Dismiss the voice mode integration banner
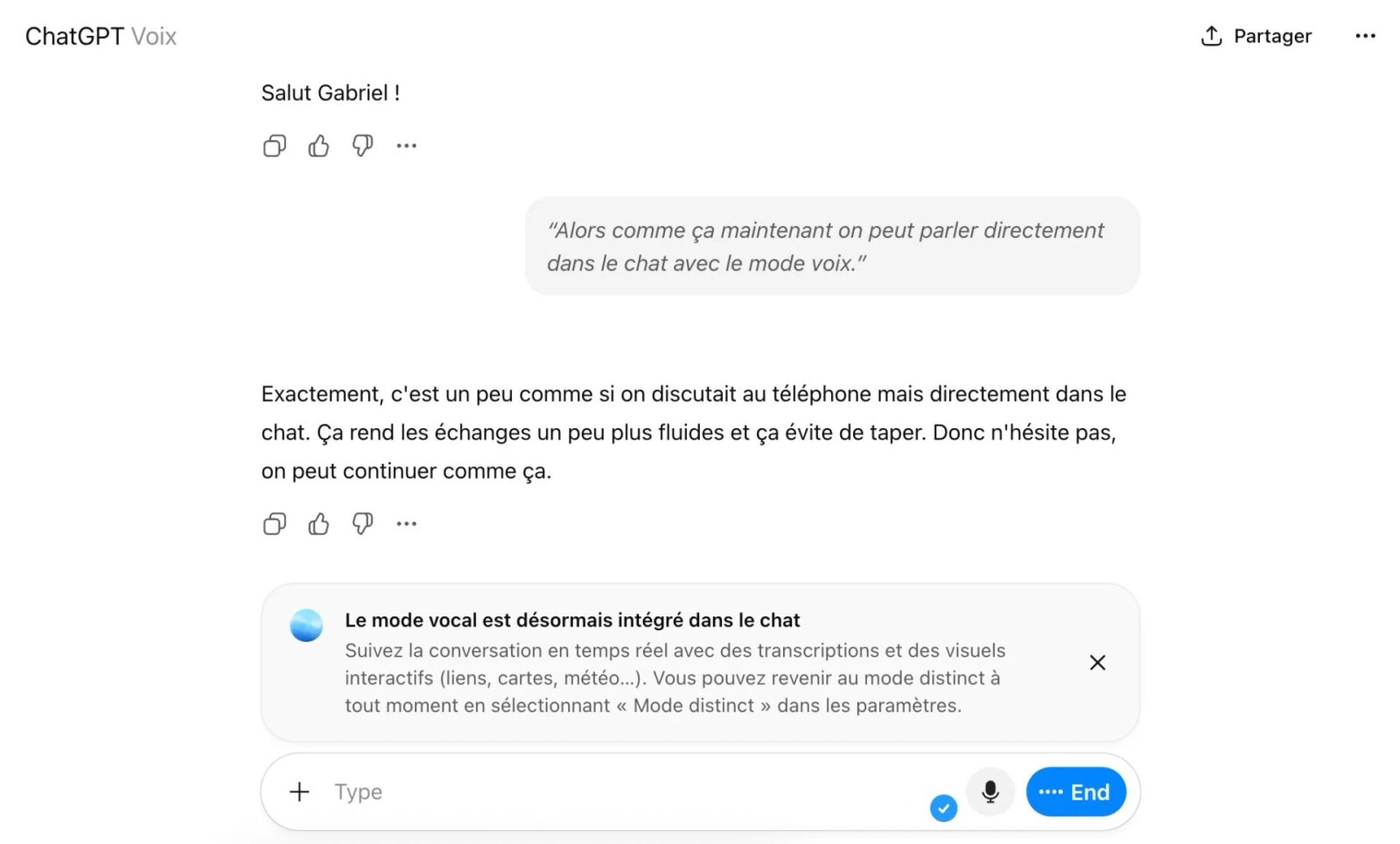Viewport: 1400px width, 844px height. point(1097,663)
